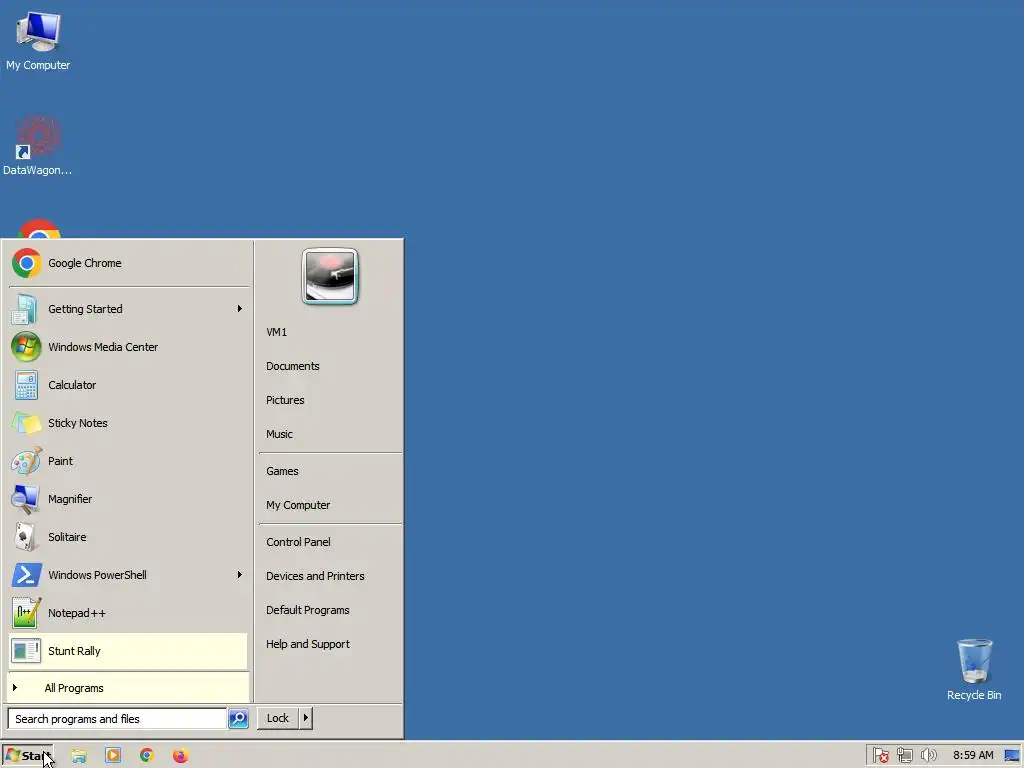This screenshot has height=768, width=1024.
Task: Open Google Chrome from Start menu
Action: click(x=128, y=263)
